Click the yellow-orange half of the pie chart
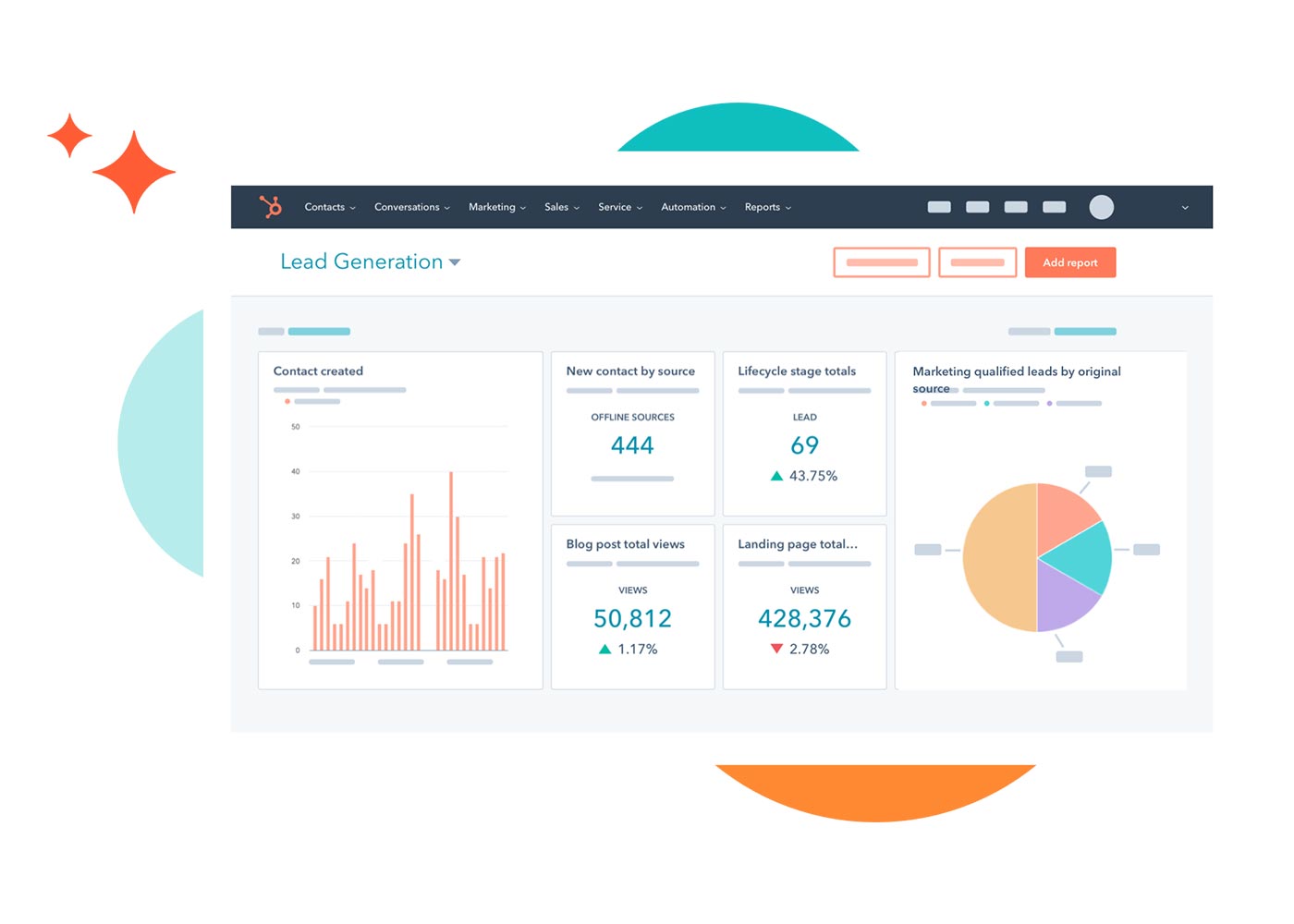1294x924 pixels. point(998,557)
